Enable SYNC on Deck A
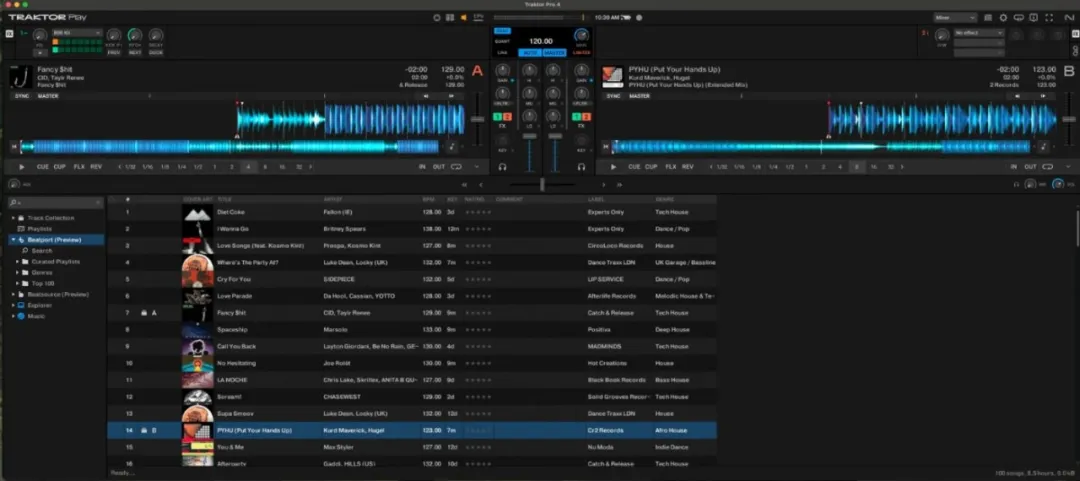Viewport: 1080px width, 481px height. 22,96
